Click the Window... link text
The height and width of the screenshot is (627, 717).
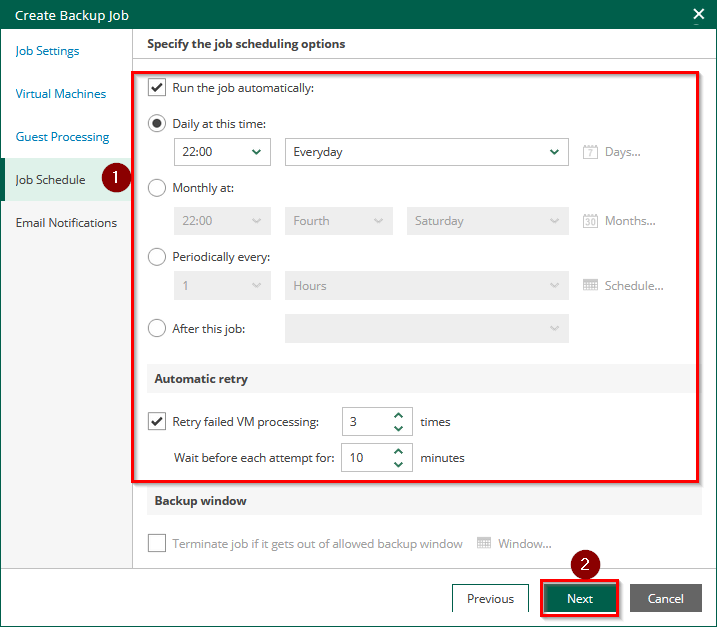click(524, 543)
